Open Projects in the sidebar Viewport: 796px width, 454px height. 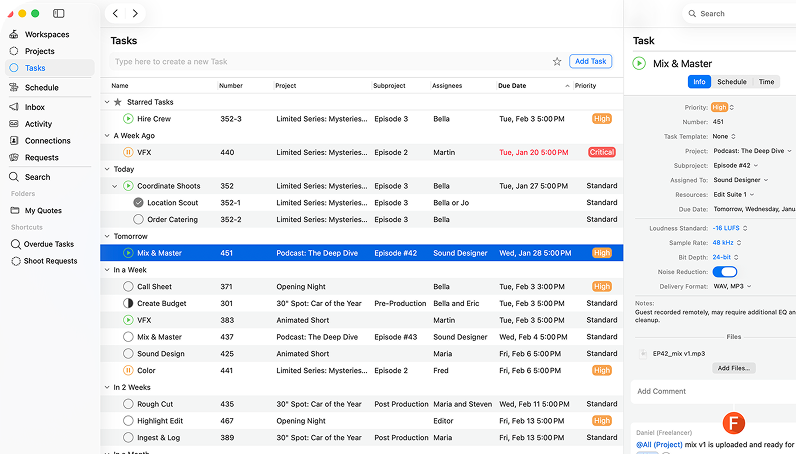coord(40,51)
